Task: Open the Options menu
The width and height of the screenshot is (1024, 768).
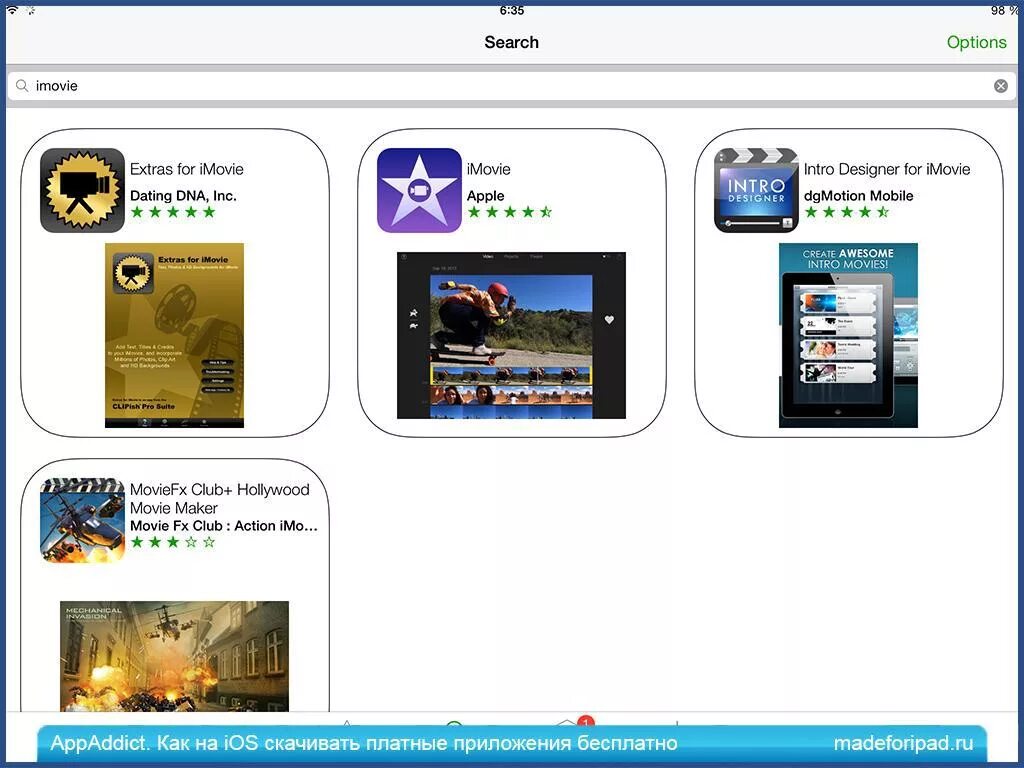Action: point(976,42)
